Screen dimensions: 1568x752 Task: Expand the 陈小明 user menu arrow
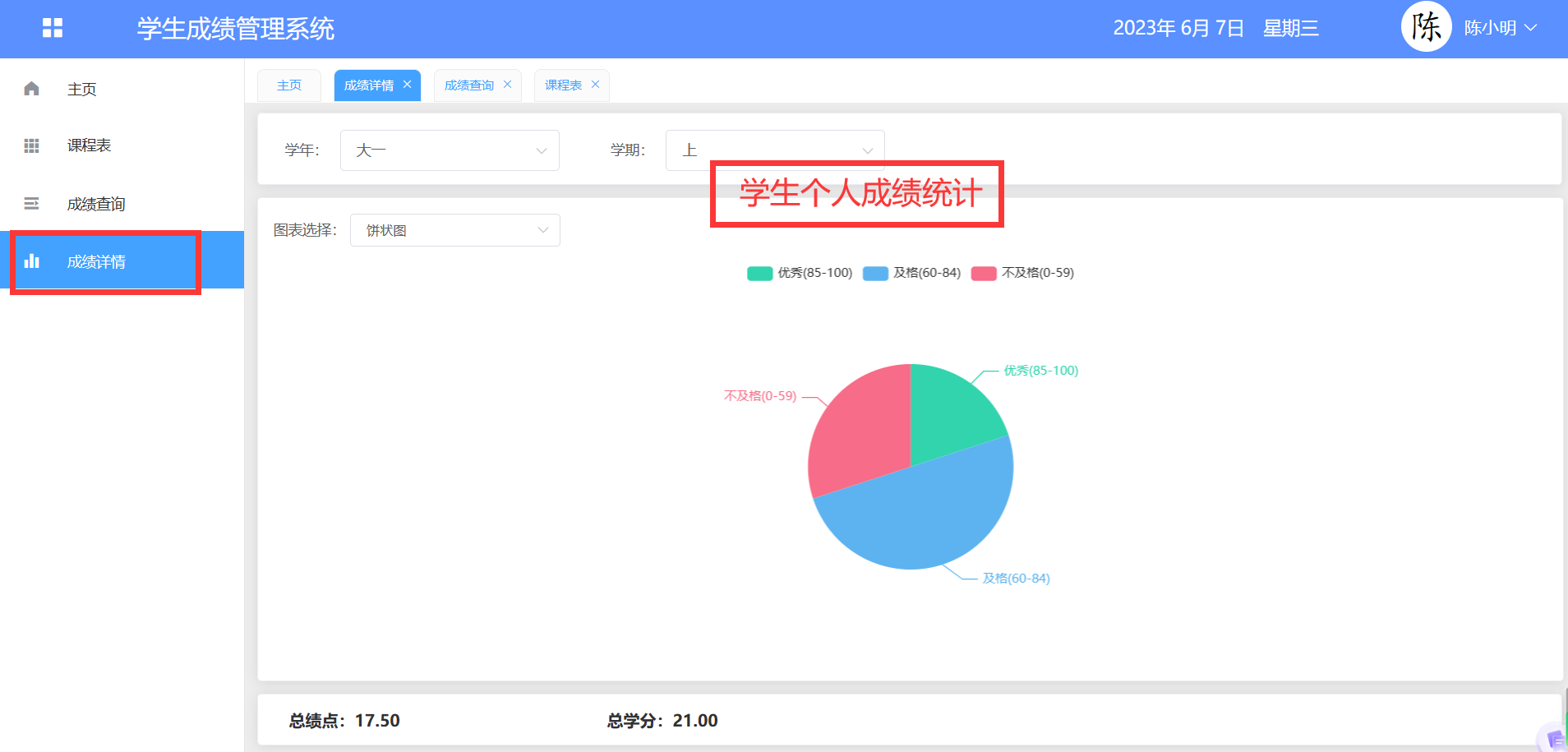(x=1530, y=28)
